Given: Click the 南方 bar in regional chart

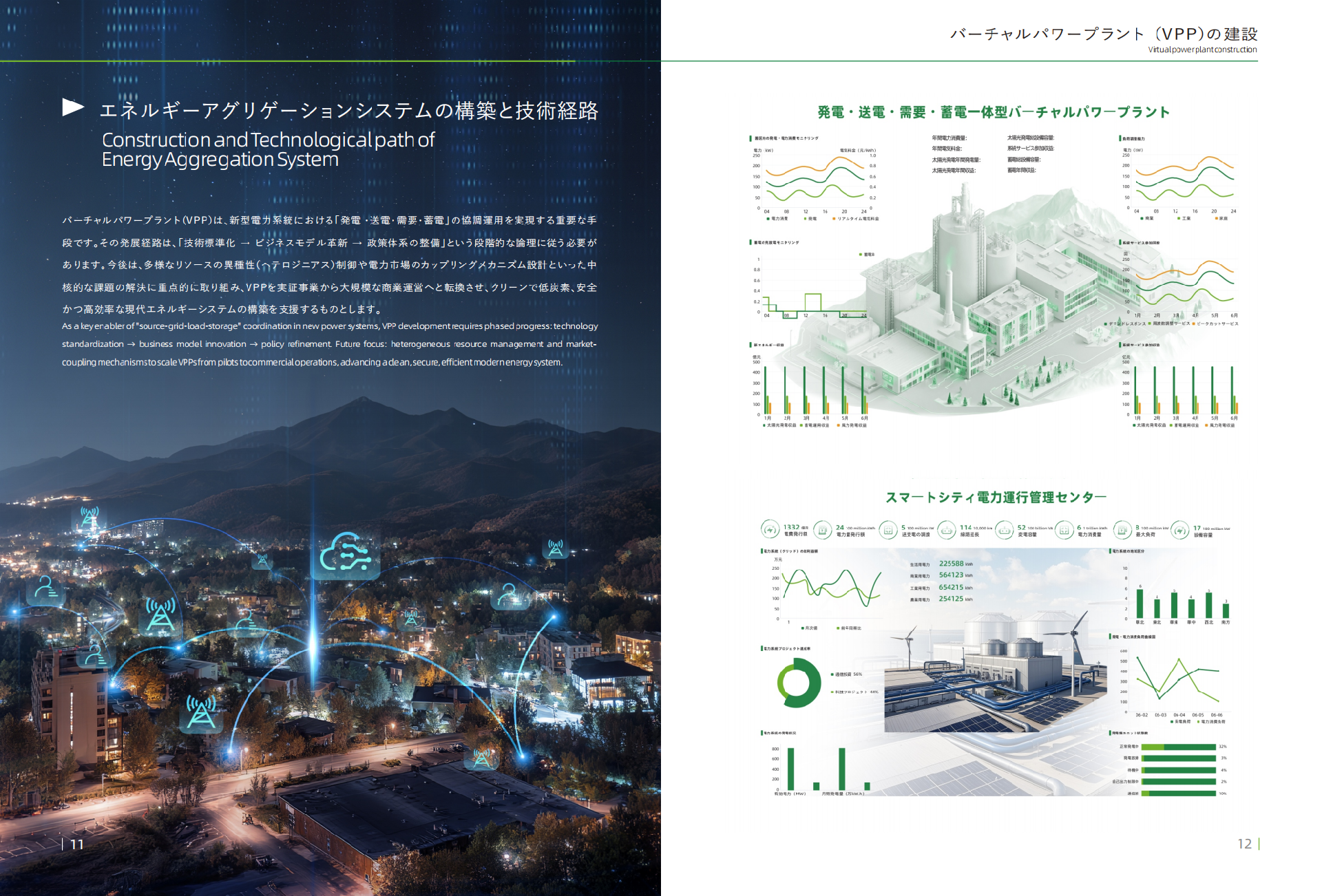Looking at the screenshot, I should [1226, 610].
